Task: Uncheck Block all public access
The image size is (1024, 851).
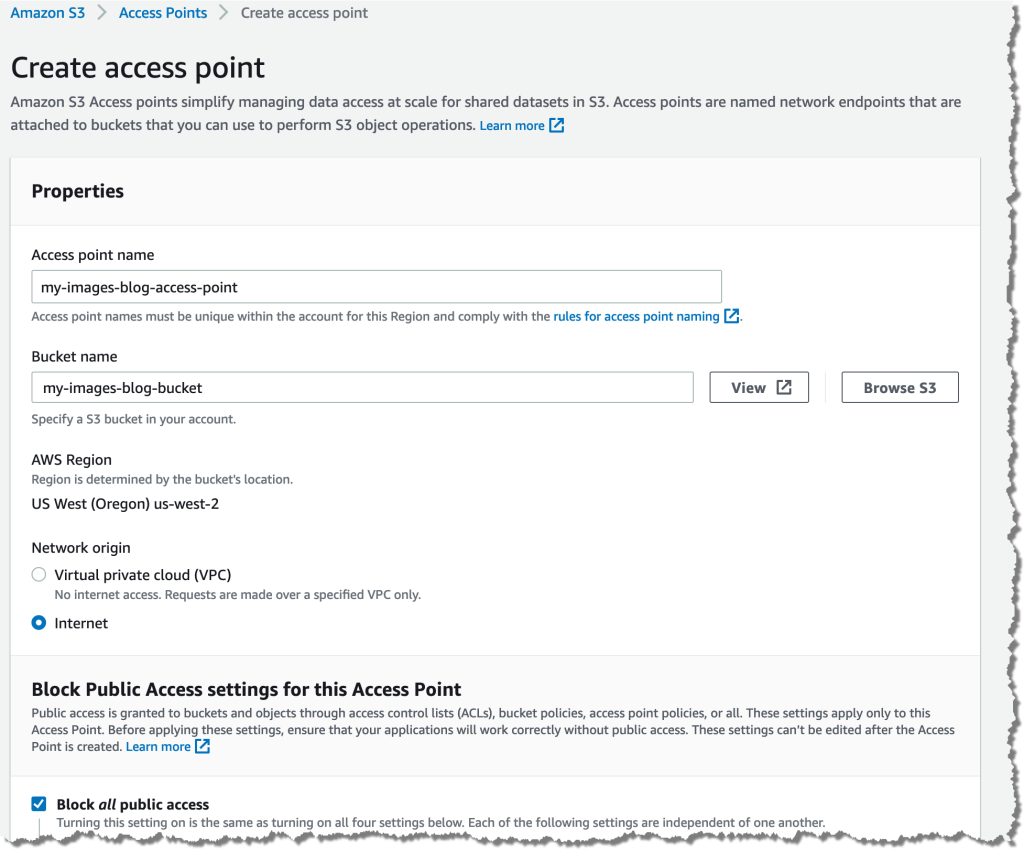Action: tap(38, 803)
